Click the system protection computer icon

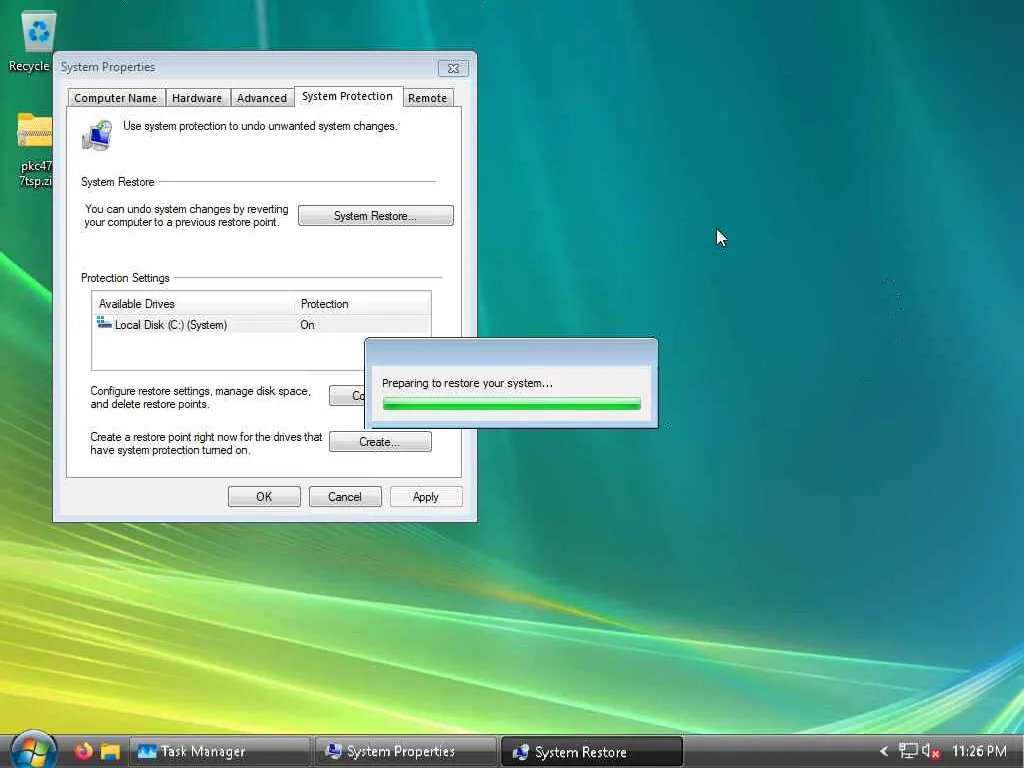[x=97, y=135]
